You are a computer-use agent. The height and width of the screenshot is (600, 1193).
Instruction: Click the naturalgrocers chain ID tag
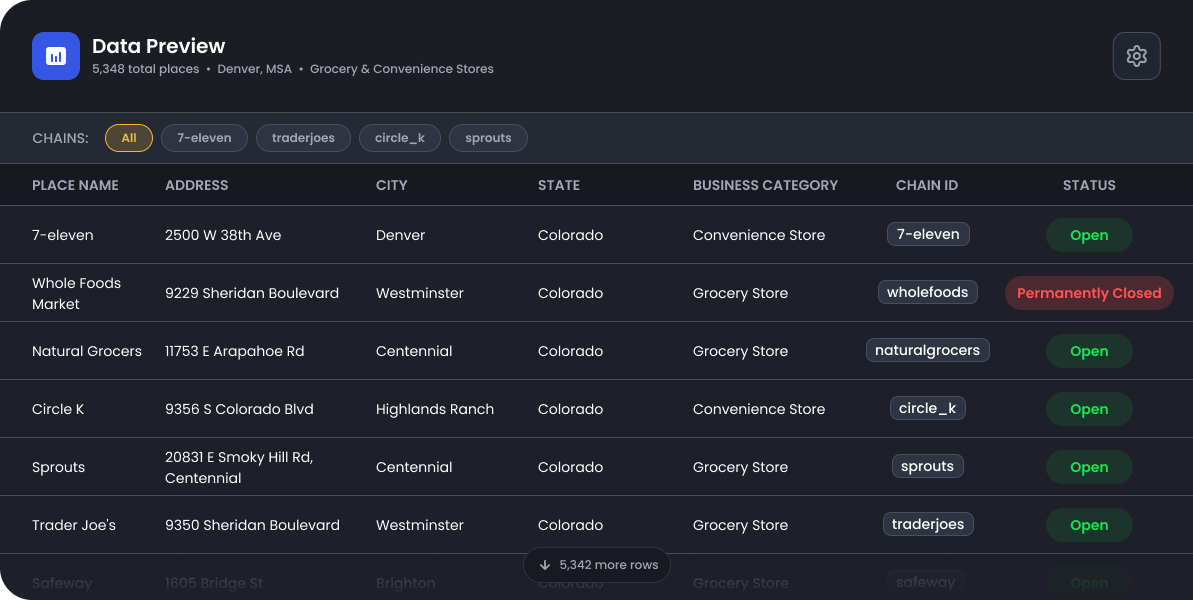(x=927, y=350)
